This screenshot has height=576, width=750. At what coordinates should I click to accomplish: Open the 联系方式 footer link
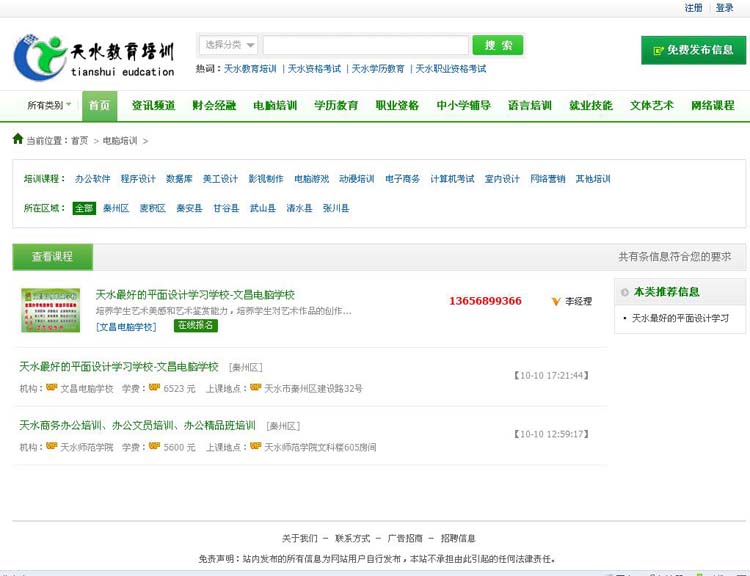pyautogui.click(x=353, y=538)
